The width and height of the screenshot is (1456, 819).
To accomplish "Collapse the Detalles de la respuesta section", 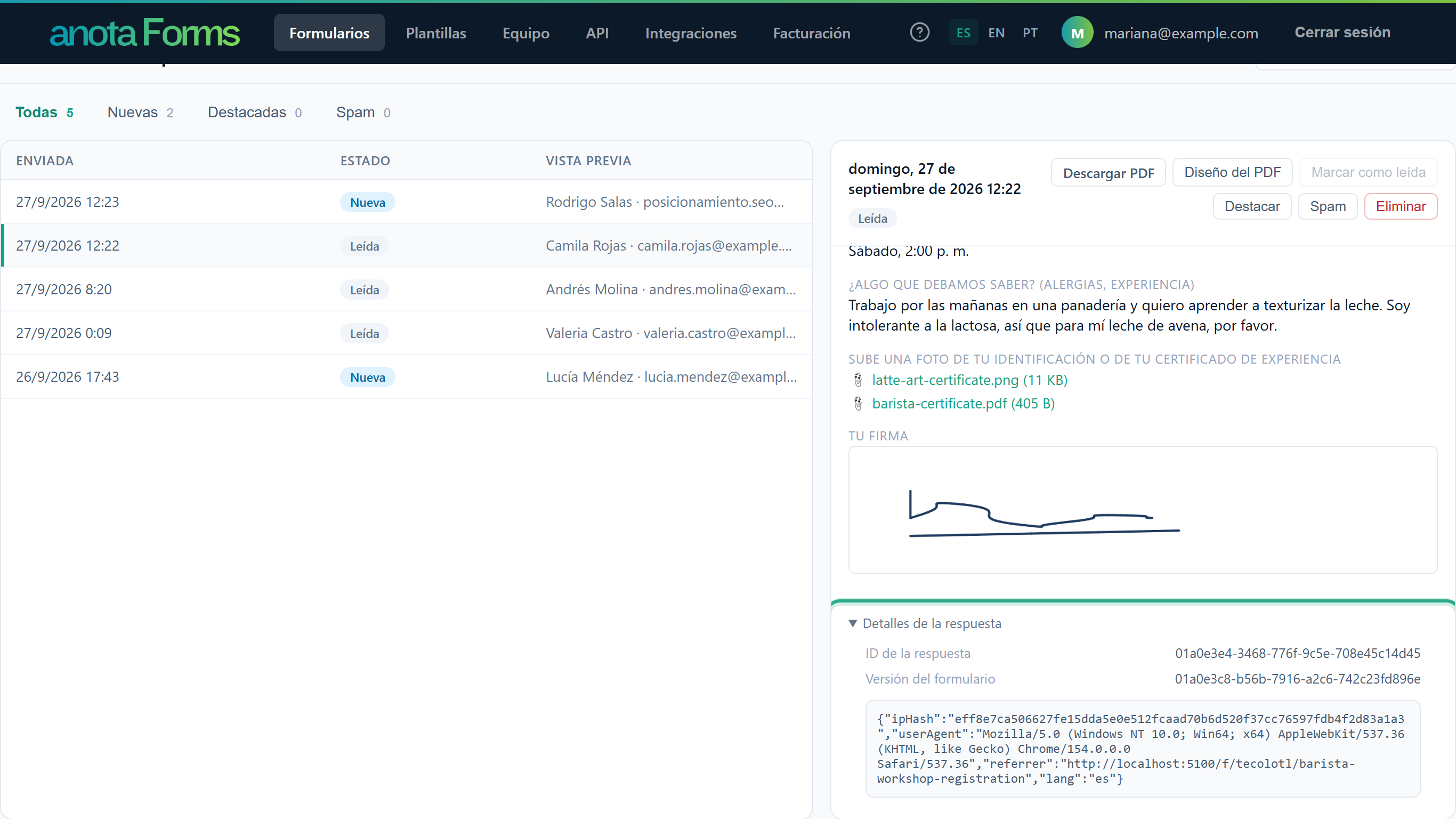I will (925, 623).
